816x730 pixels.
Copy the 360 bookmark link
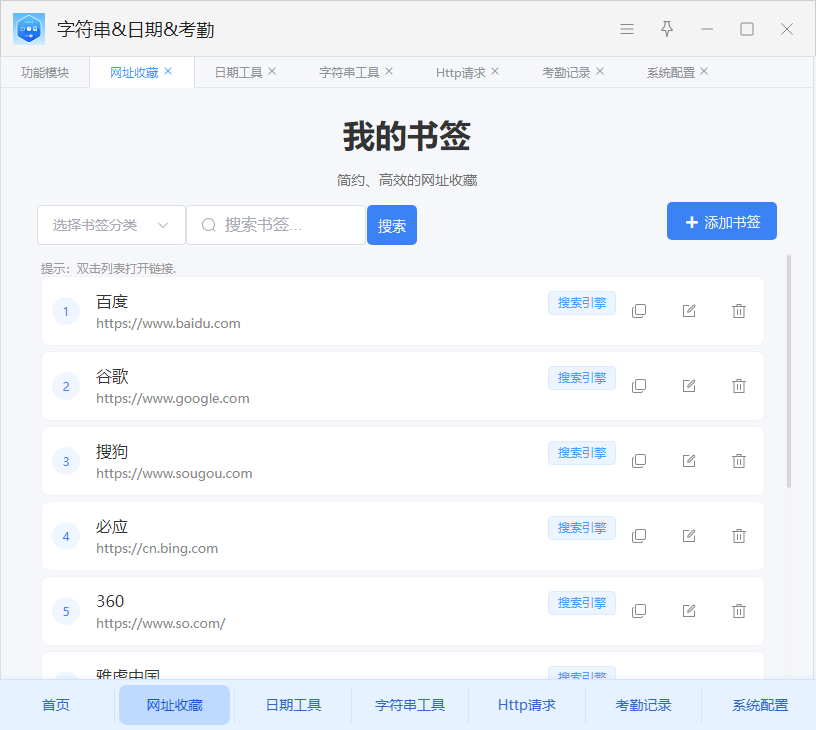click(639, 611)
